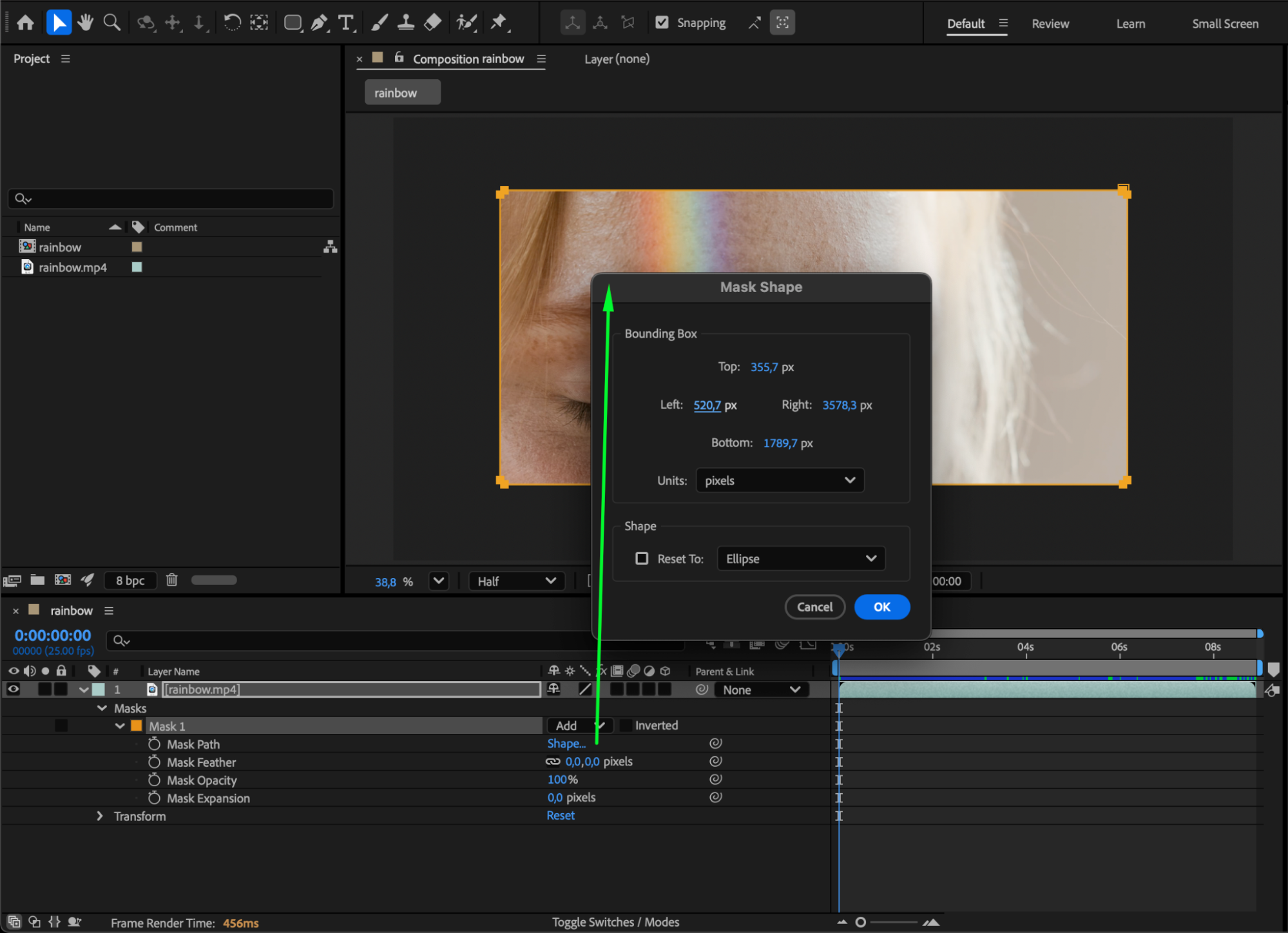Switch to the Learn workspace

(x=1130, y=24)
